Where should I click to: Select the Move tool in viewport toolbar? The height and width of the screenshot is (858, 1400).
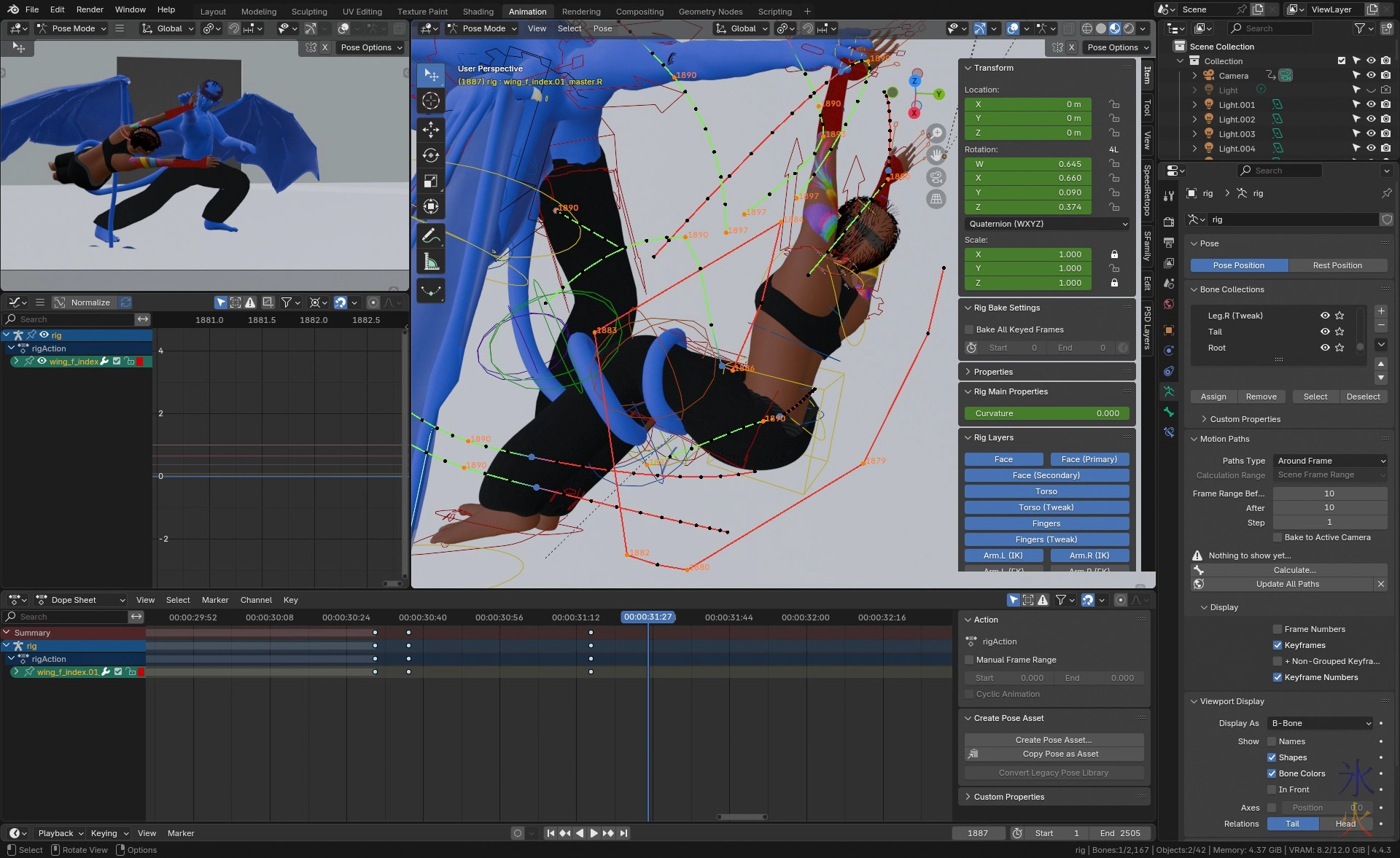[x=430, y=130]
